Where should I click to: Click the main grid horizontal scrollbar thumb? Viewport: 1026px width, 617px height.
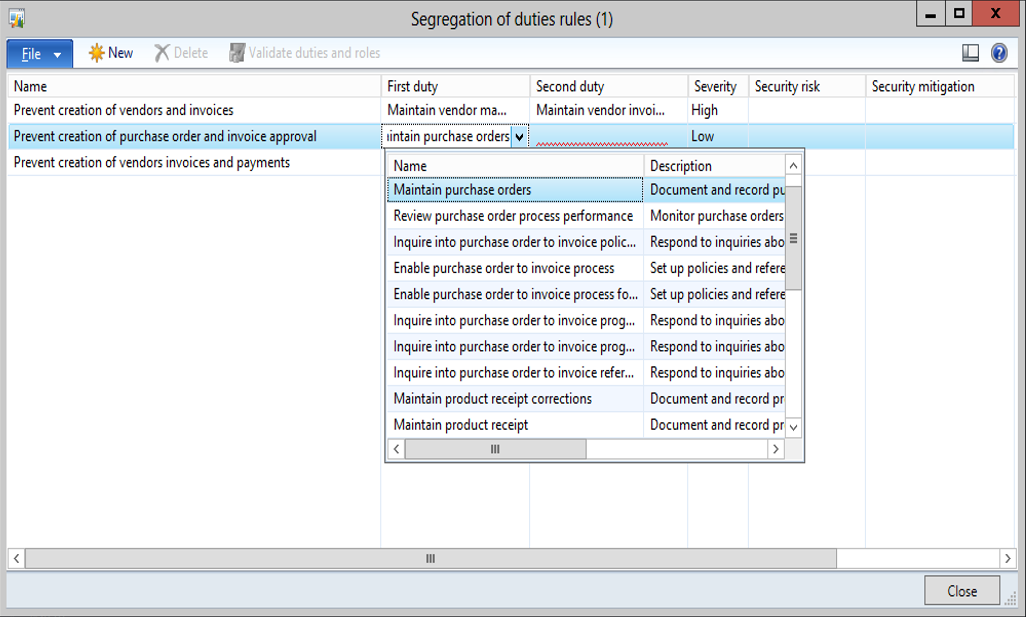click(430, 559)
